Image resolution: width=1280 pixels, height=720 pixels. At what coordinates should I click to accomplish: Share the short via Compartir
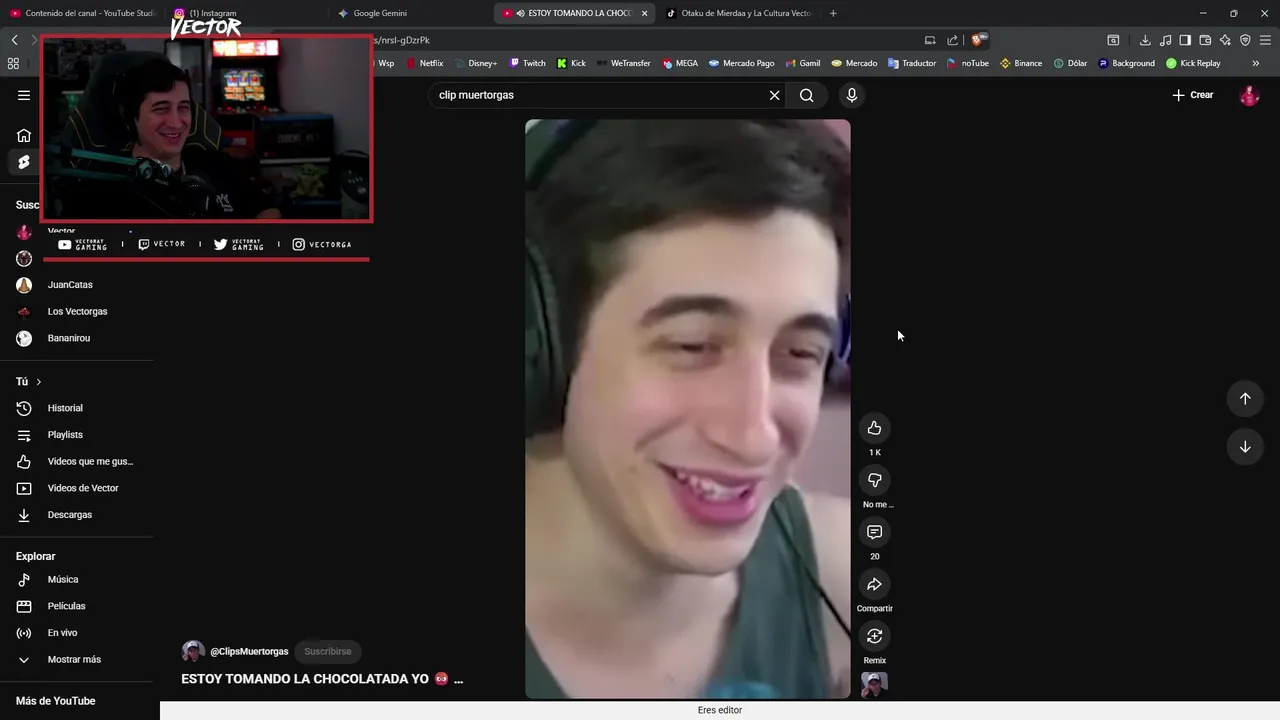tap(874, 584)
